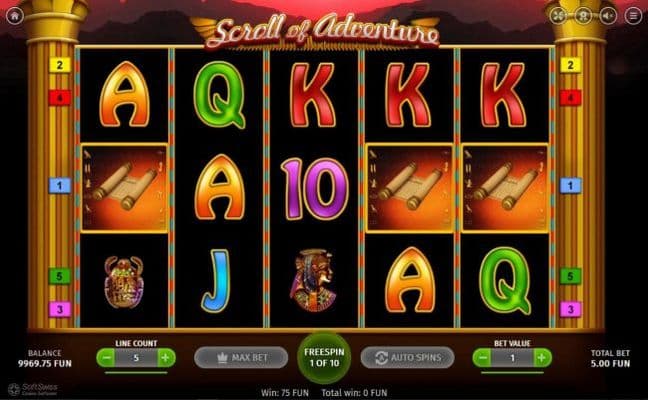Increase the bet value with plus

[x=542, y=358]
